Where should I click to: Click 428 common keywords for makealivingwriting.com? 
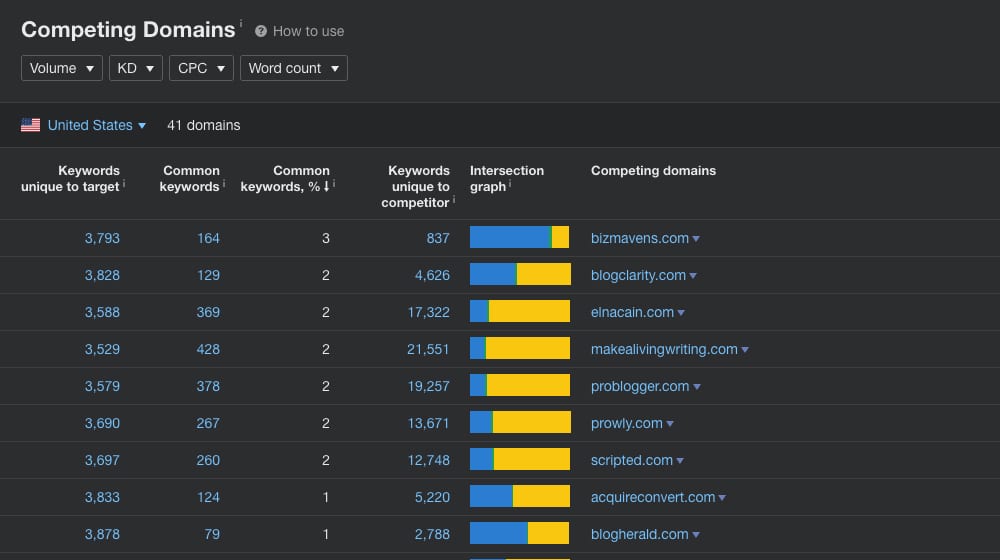tap(207, 349)
